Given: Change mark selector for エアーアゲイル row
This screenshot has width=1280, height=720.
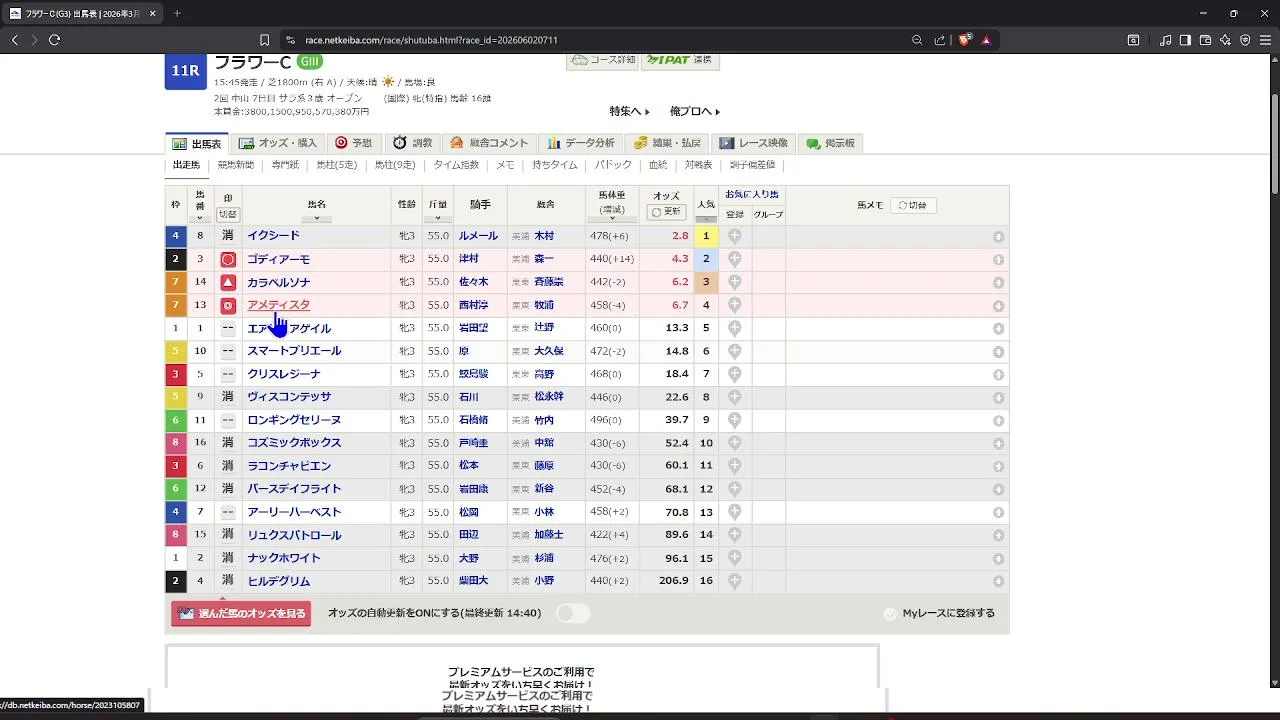Looking at the screenshot, I should (228, 328).
